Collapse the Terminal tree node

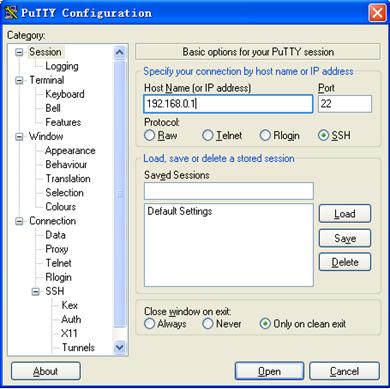tap(19, 80)
